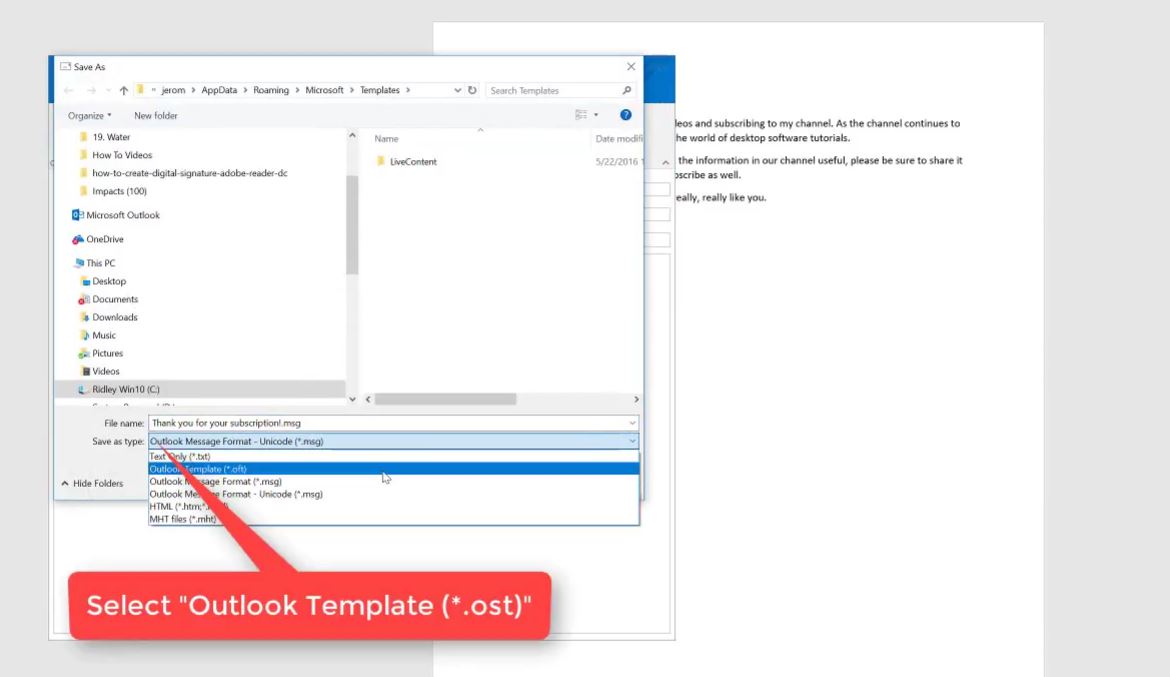Click 'Templates' in address breadcrumb

click(x=380, y=90)
